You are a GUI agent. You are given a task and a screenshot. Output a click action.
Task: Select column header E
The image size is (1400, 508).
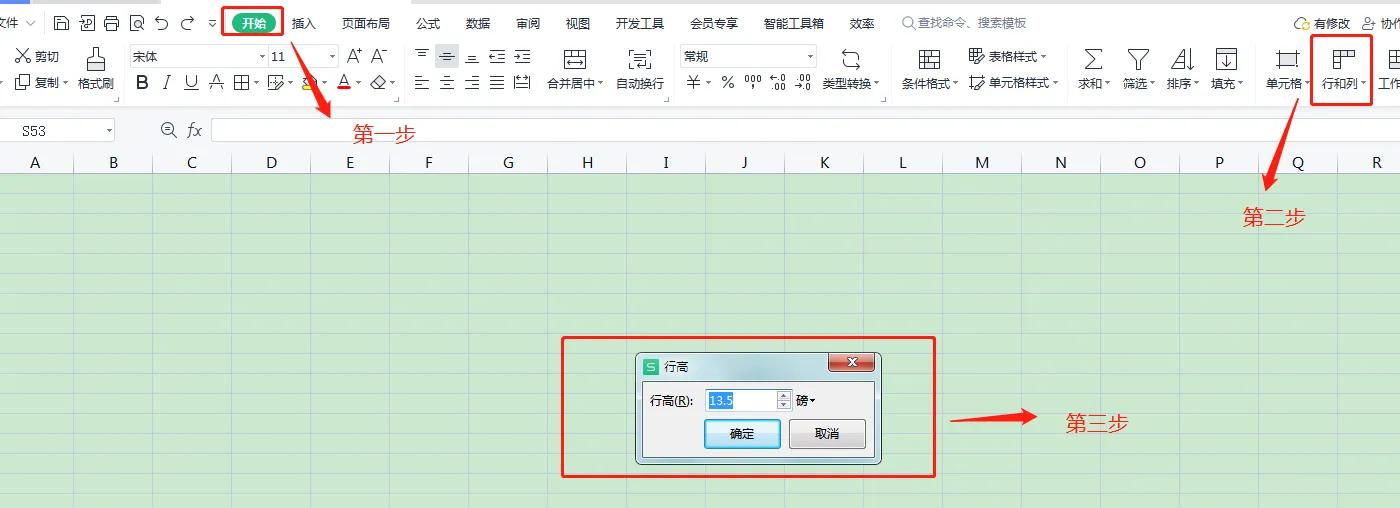tap(350, 162)
